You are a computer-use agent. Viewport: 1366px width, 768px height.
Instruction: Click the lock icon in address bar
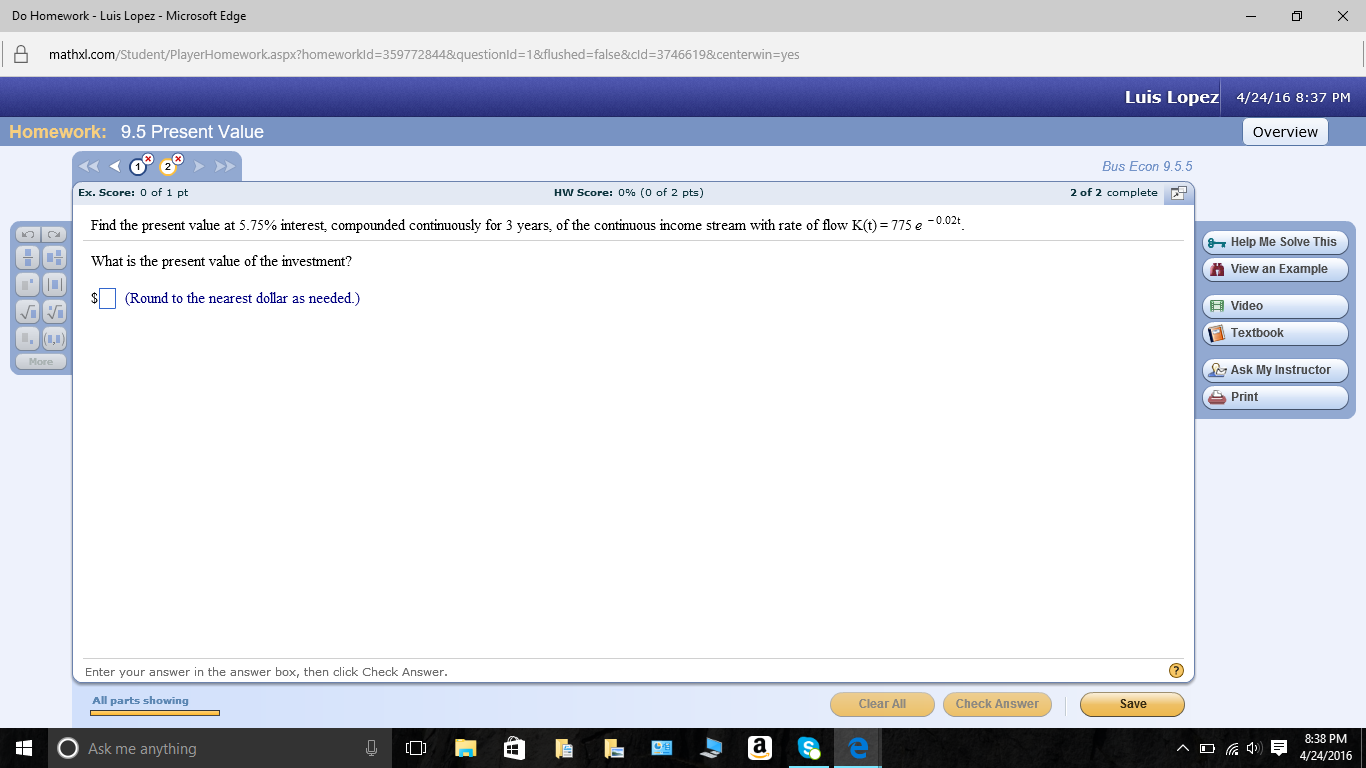click(20, 55)
